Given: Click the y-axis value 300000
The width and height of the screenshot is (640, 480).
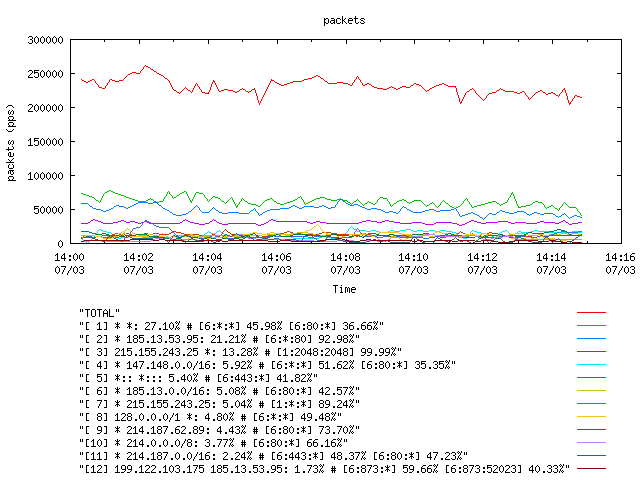Looking at the screenshot, I should coord(45,40).
